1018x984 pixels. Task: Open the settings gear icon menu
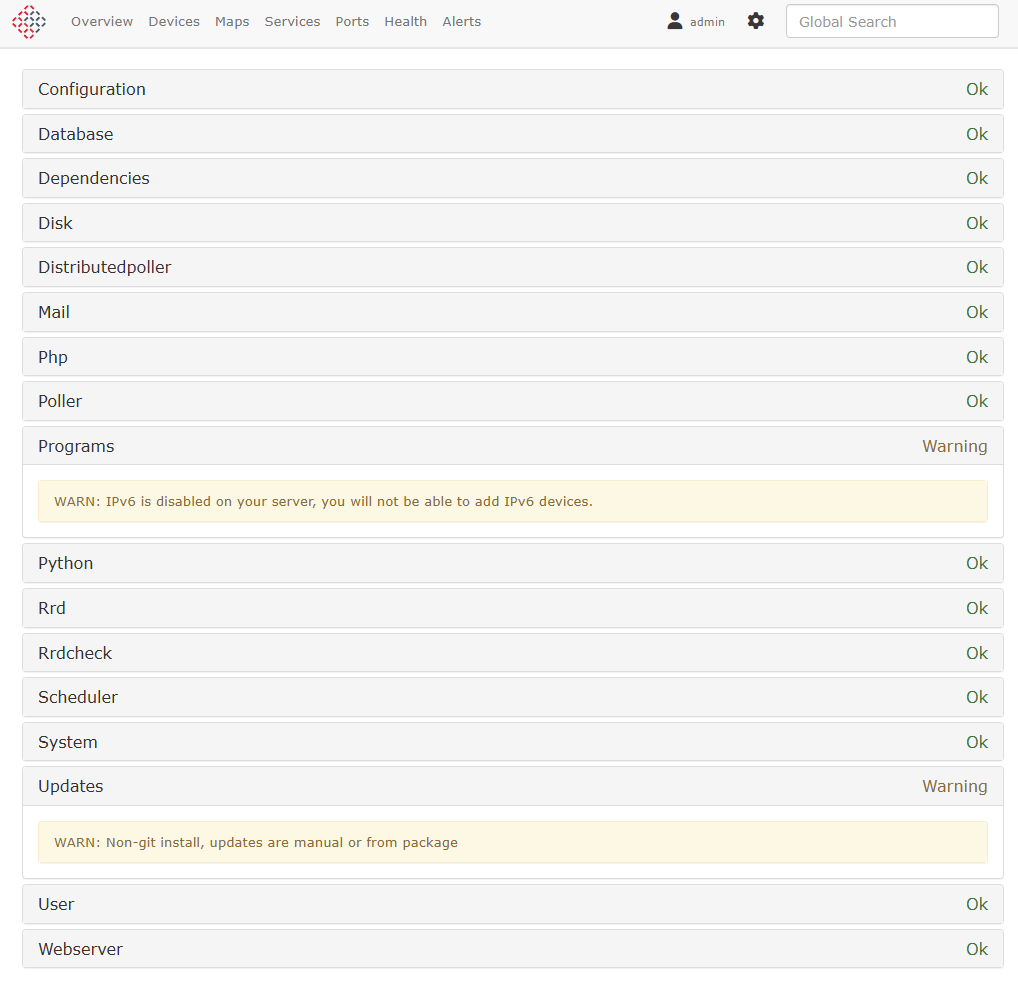click(x=755, y=21)
